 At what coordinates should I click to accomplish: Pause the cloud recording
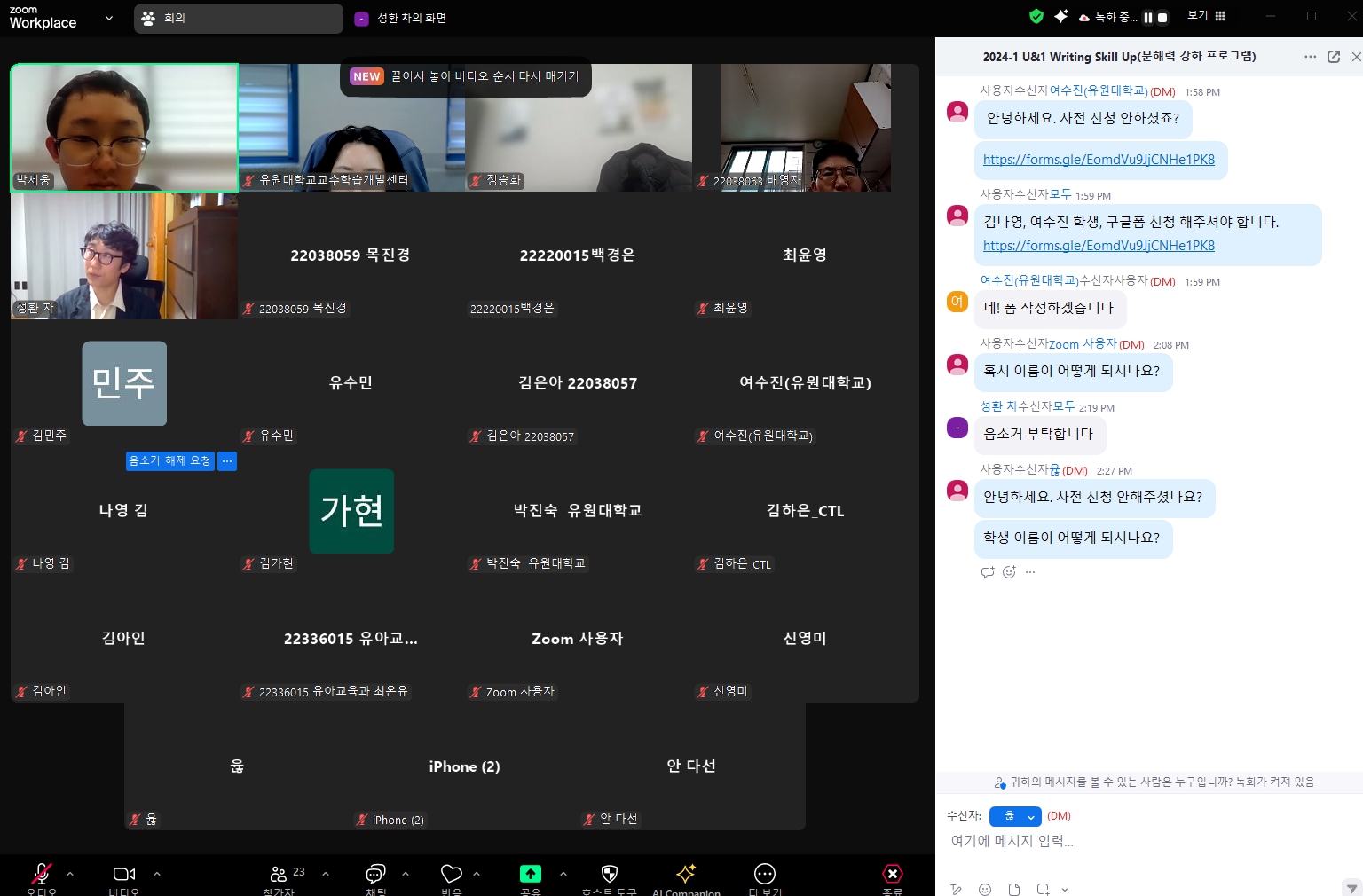[x=1147, y=17]
